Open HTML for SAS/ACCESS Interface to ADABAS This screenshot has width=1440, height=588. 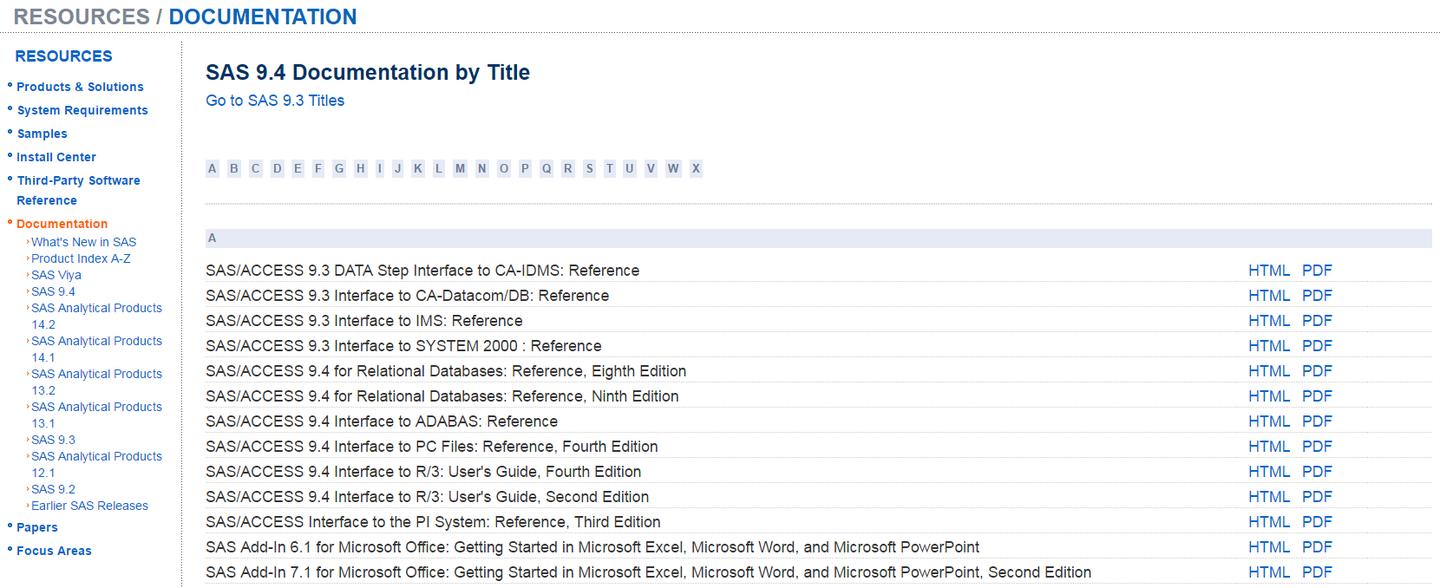pos(1269,421)
